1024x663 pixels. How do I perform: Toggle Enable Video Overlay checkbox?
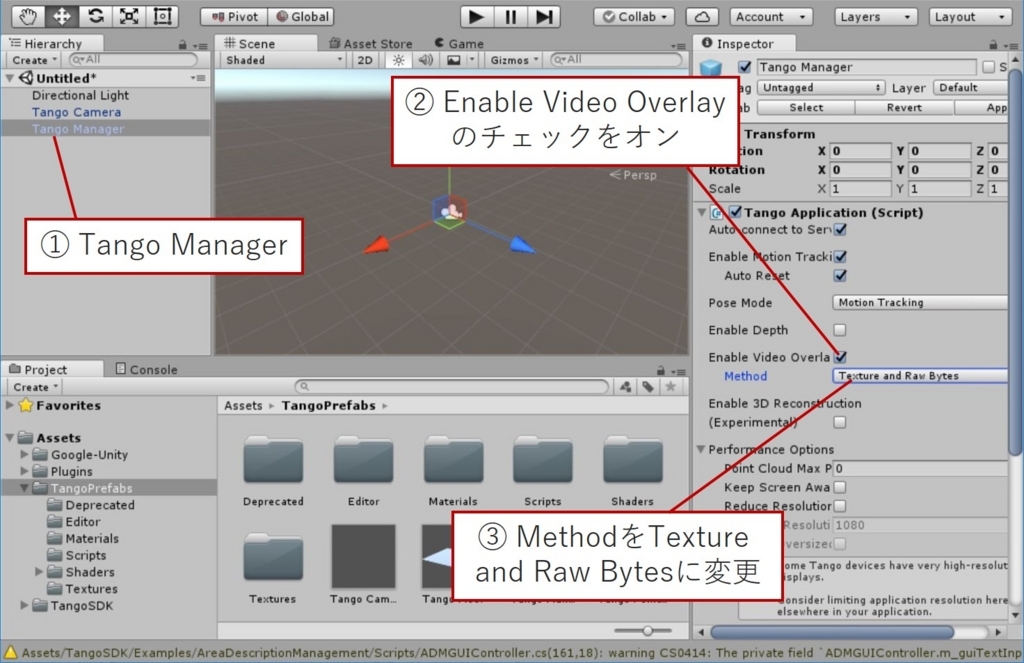840,357
